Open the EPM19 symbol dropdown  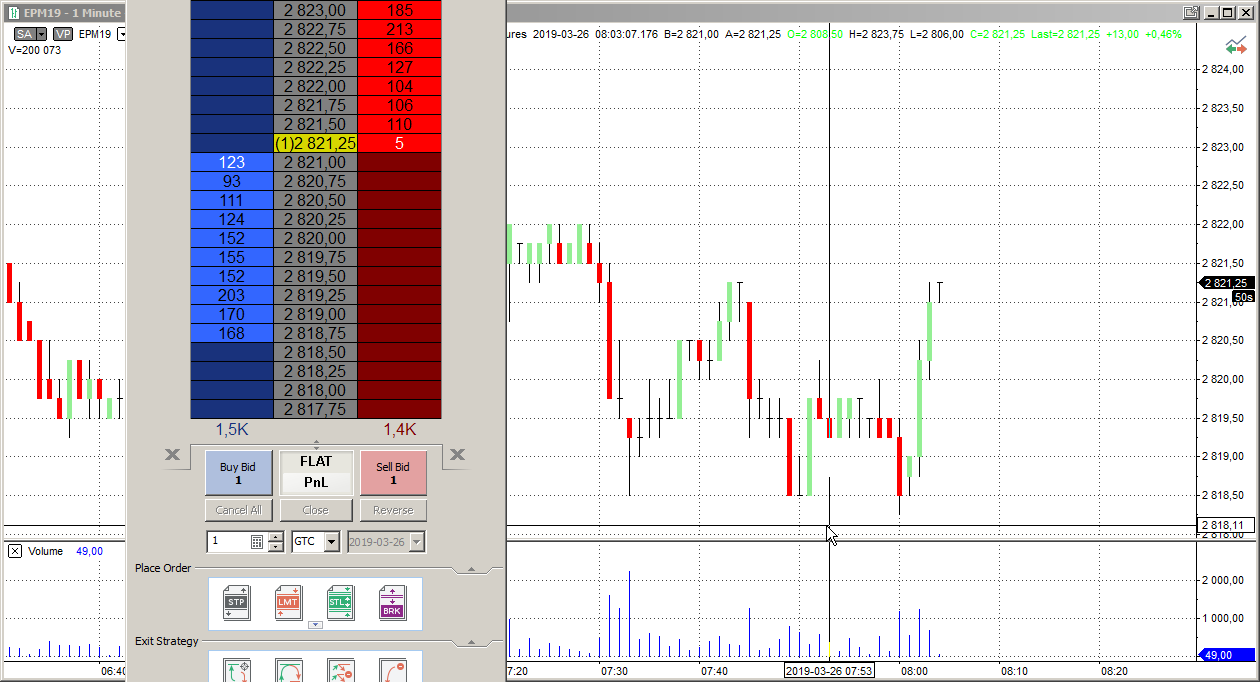pyautogui.click(x=122, y=34)
